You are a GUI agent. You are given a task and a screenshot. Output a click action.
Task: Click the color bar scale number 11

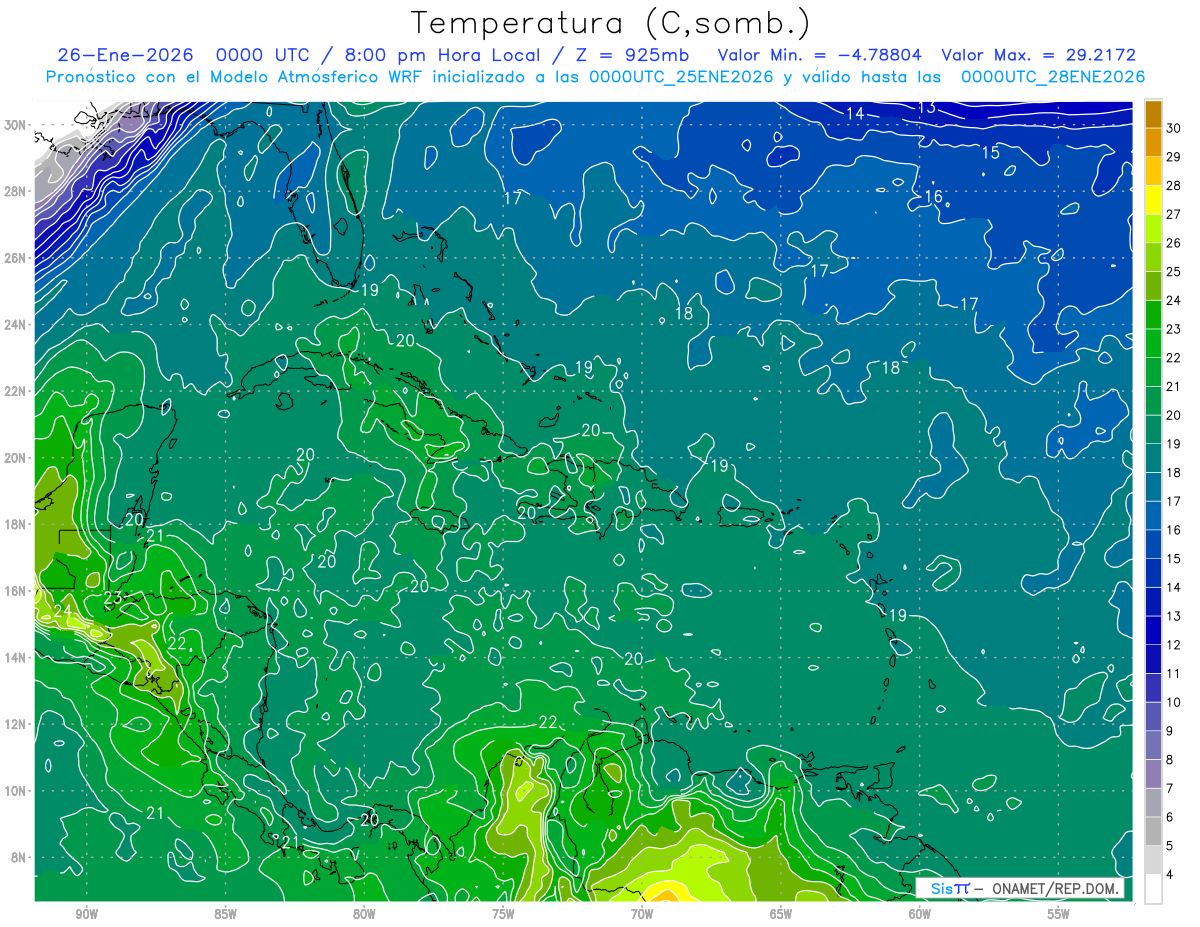[1173, 674]
